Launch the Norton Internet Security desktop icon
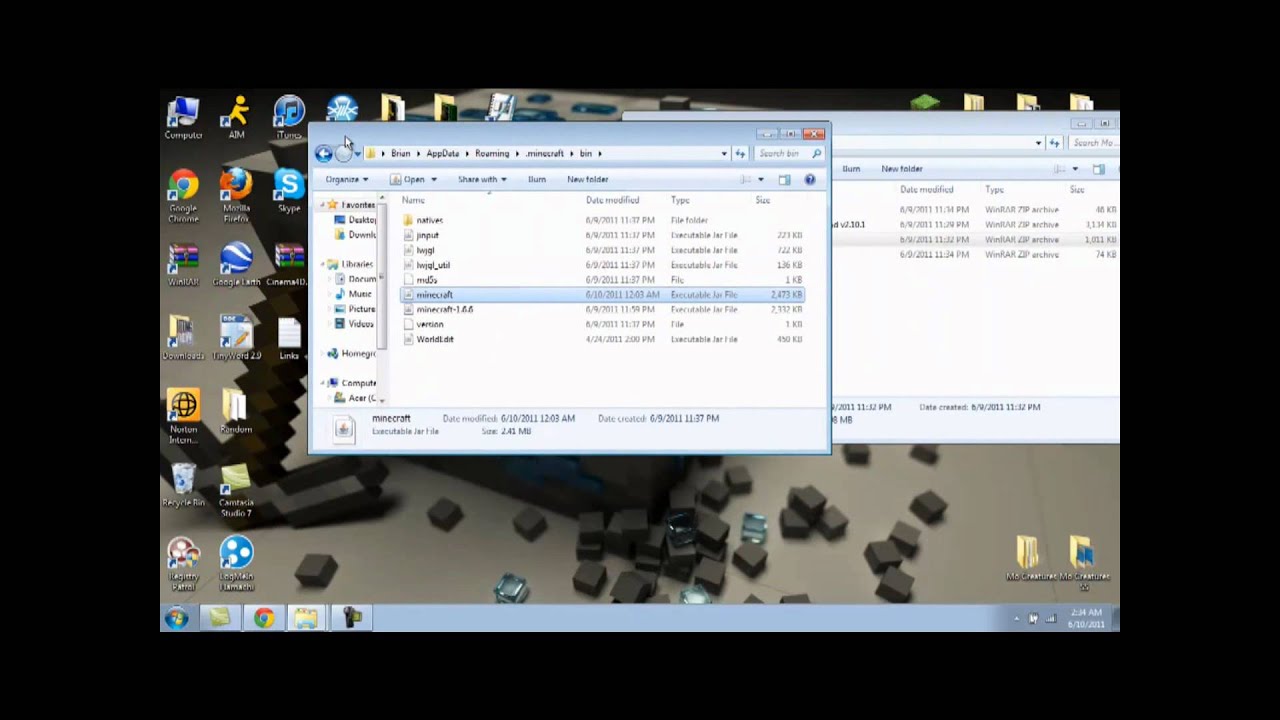The width and height of the screenshot is (1280, 720). [183, 417]
